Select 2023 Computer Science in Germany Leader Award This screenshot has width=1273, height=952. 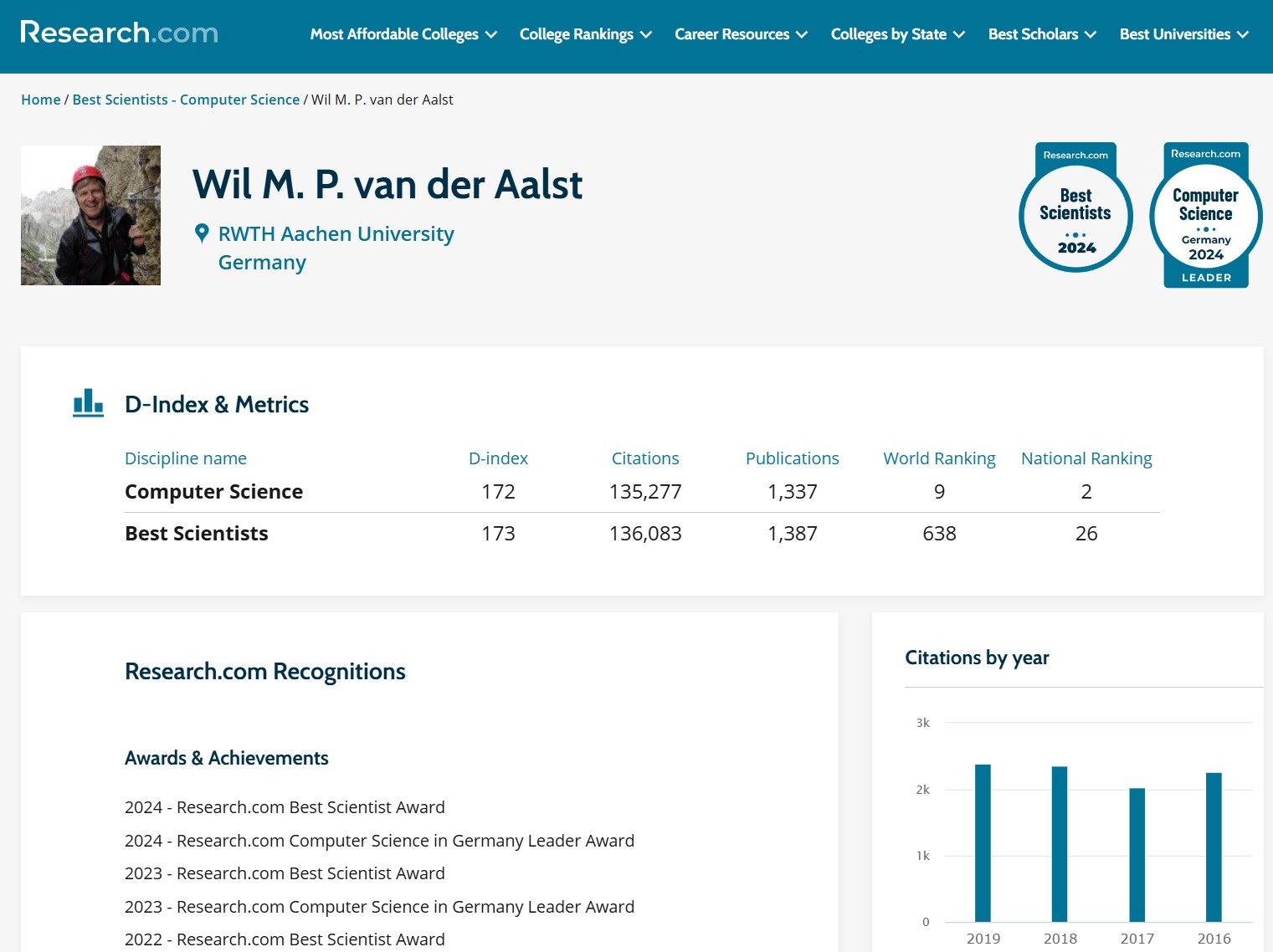pos(379,907)
